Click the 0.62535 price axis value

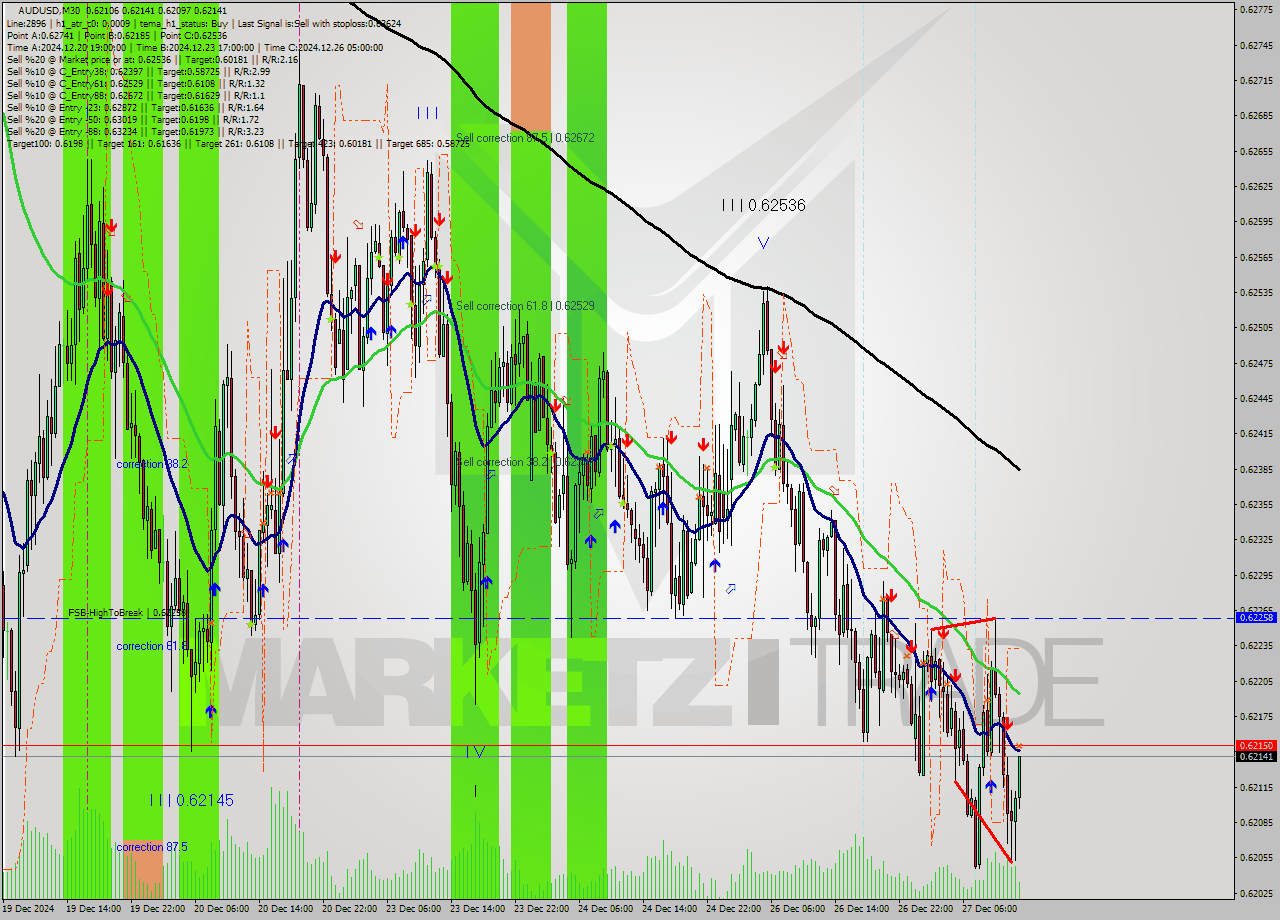click(1256, 292)
